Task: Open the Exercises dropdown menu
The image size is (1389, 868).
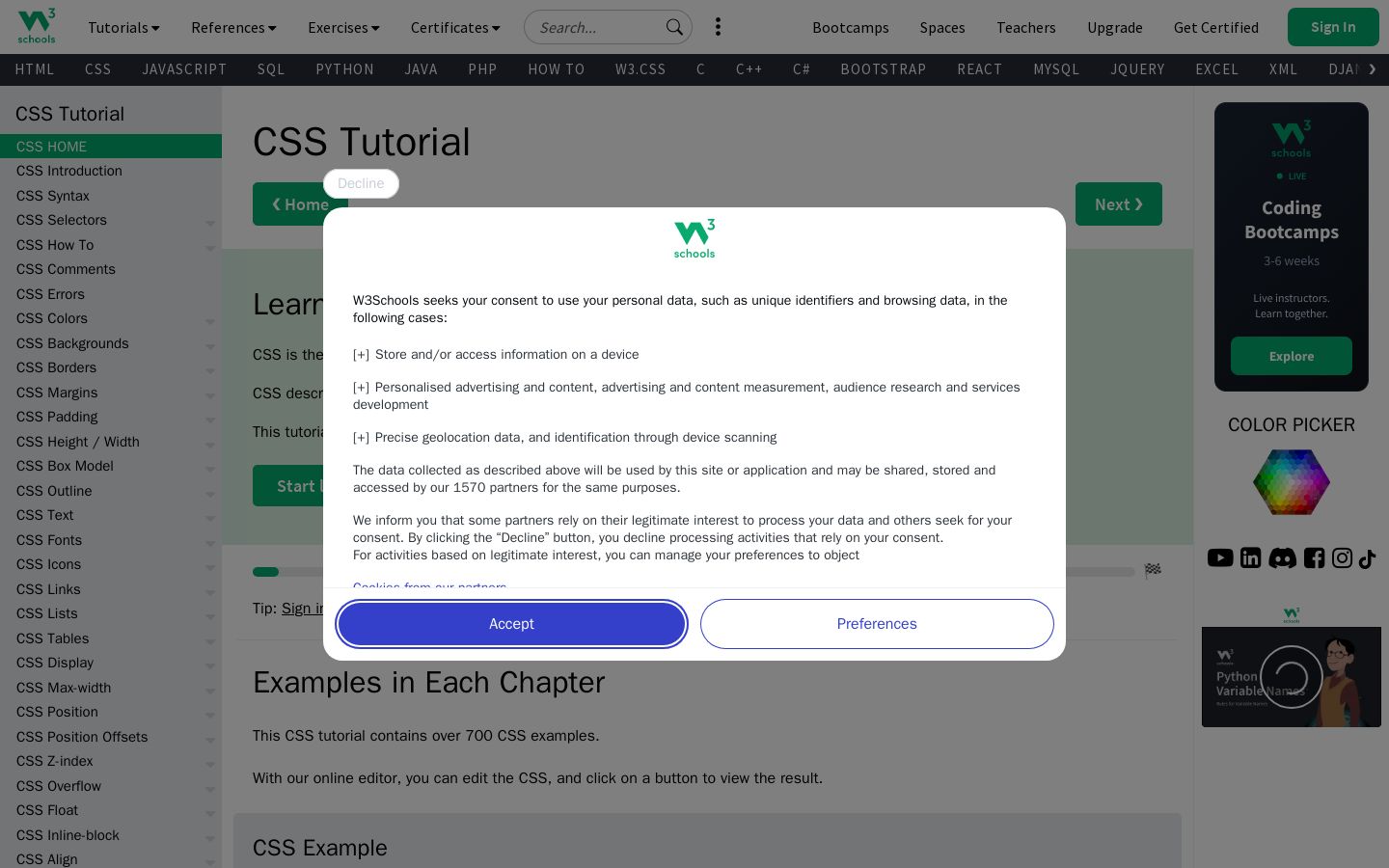Action: [x=343, y=27]
